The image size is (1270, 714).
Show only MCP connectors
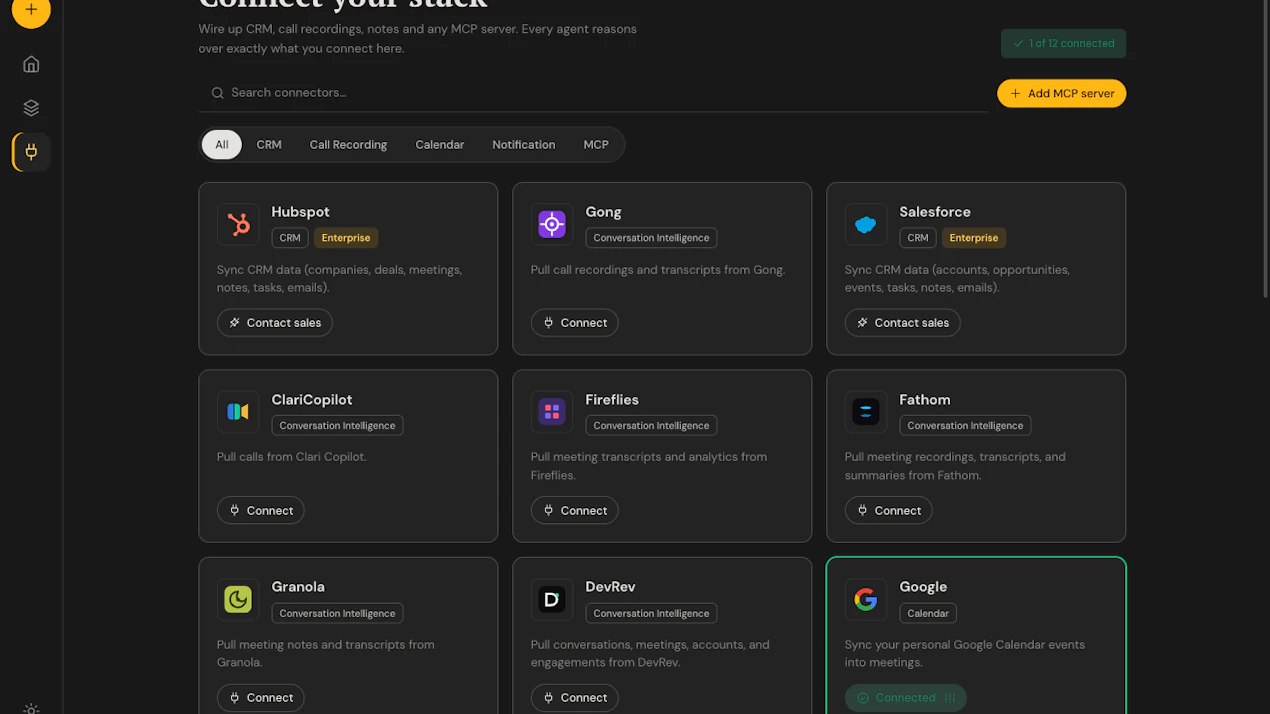[596, 145]
